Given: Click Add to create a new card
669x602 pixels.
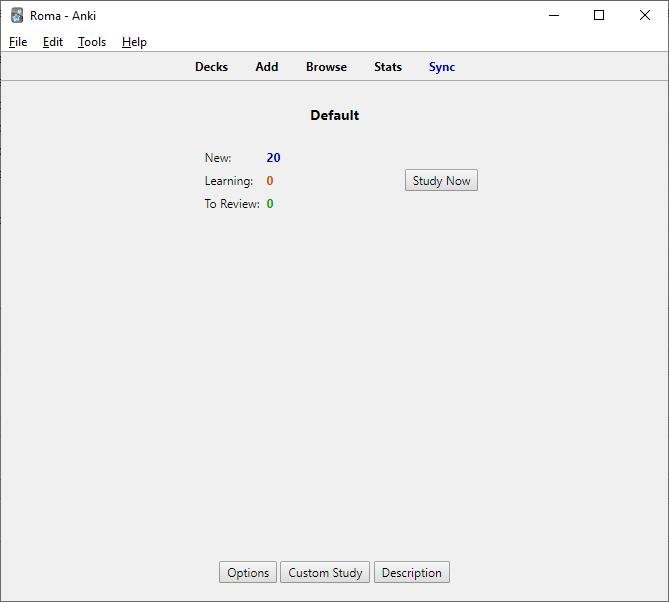Looking at the screenshot, I should tap(267, 67).
